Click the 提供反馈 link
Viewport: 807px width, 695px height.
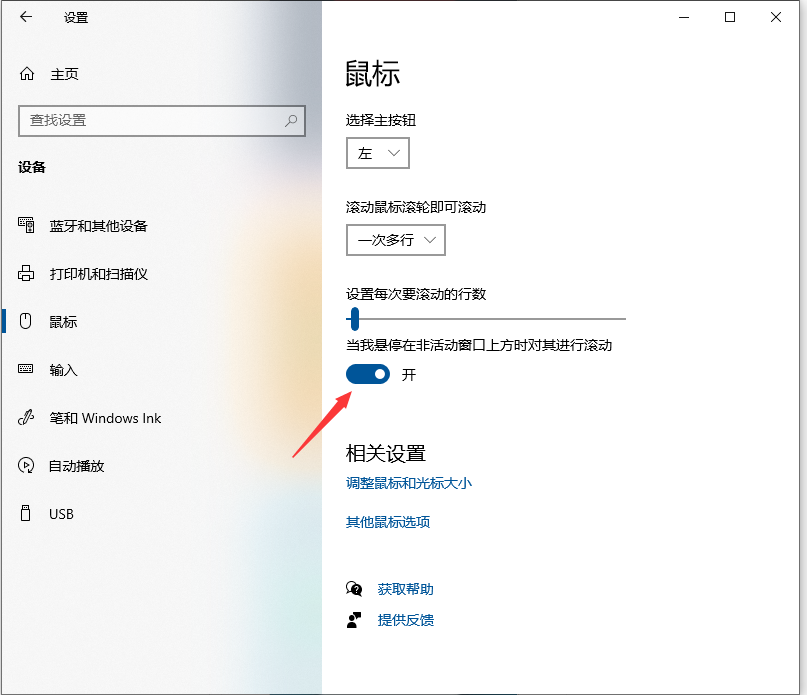pyautogui.click(x=405, y=620)
